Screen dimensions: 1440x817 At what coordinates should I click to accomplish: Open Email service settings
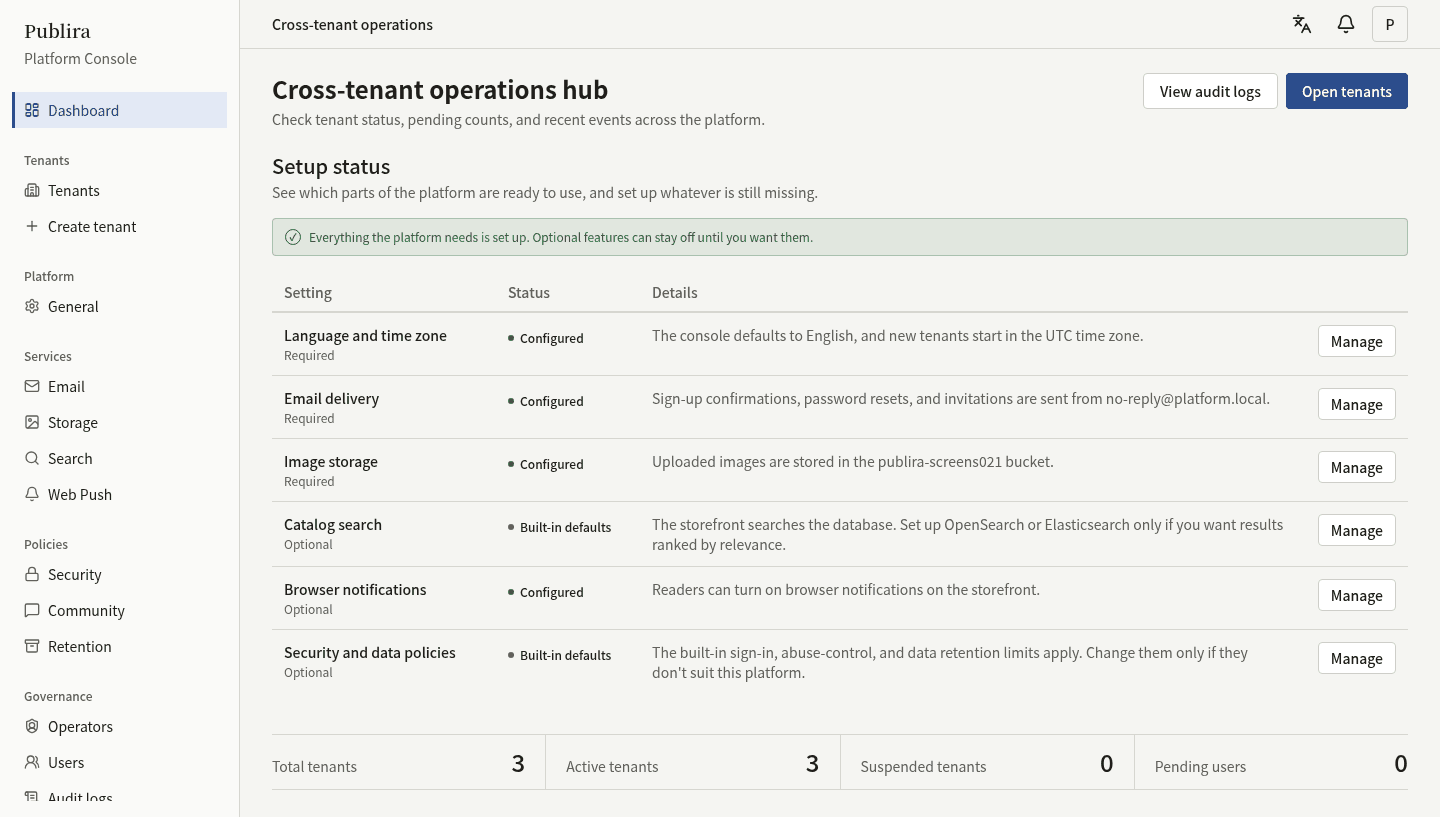point(120,386)
